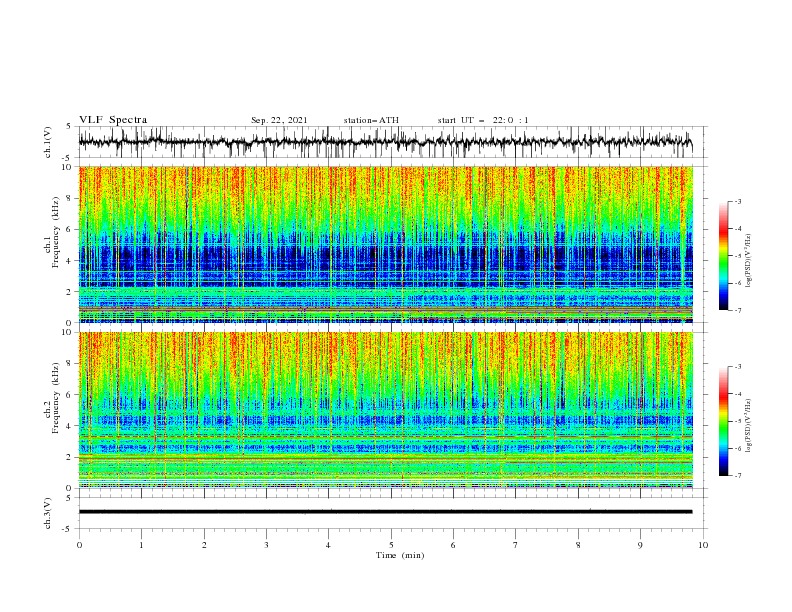The height and width of the screenshot is (612, 792).
Task: Click the ch.1 'Frequency (kHz)' axis label
Action: tap(56, 232)
